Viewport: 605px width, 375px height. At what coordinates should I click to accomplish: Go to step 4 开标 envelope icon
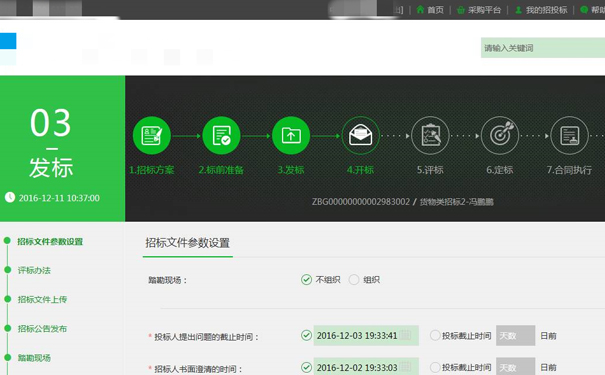point(360,136)
